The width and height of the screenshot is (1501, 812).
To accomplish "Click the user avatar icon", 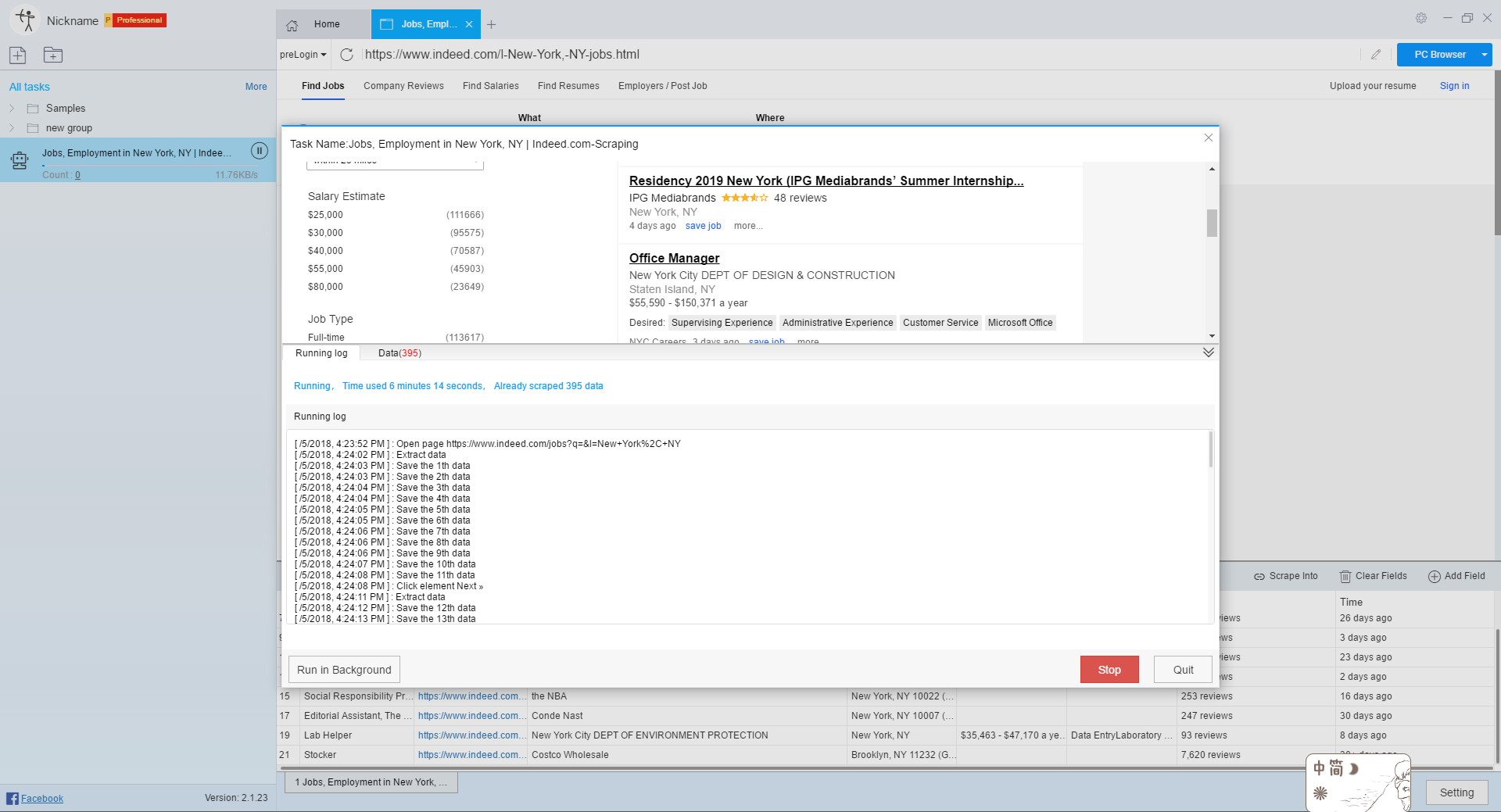I will point(26,20).
